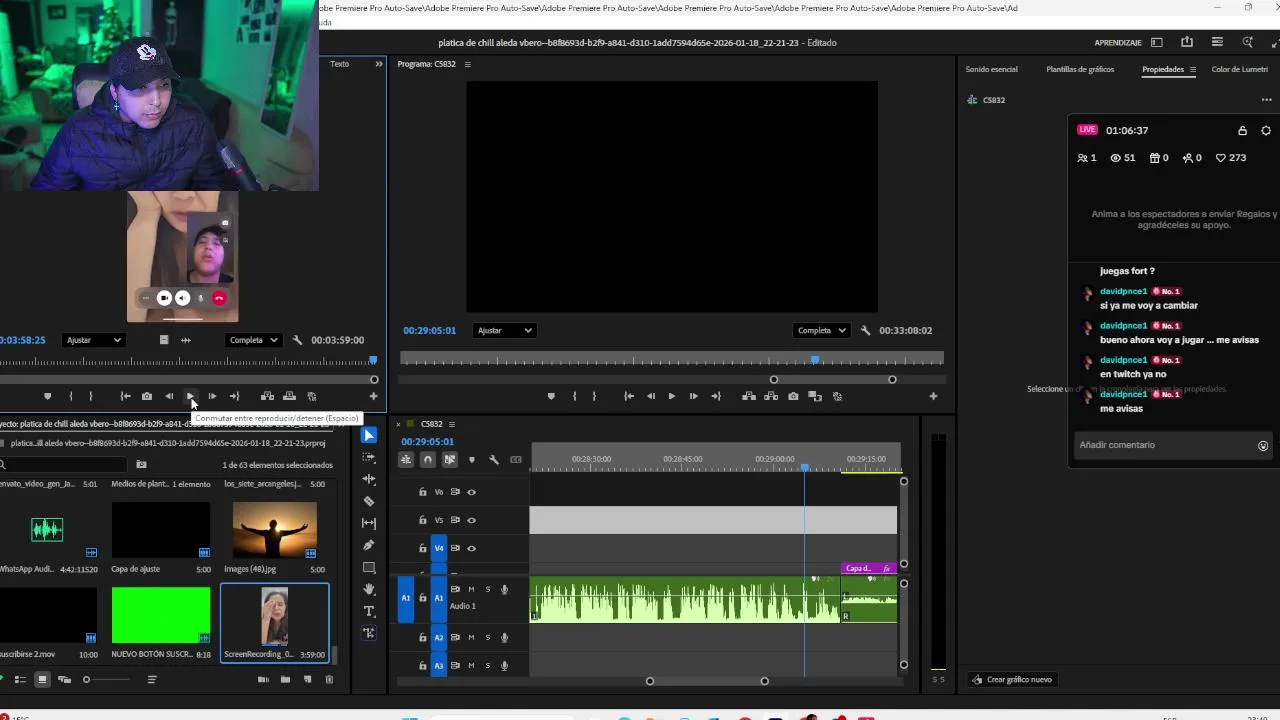Select the Selection tool arrow
The width and height of the screenshot is (1280, 720).
tap(369, 435)
